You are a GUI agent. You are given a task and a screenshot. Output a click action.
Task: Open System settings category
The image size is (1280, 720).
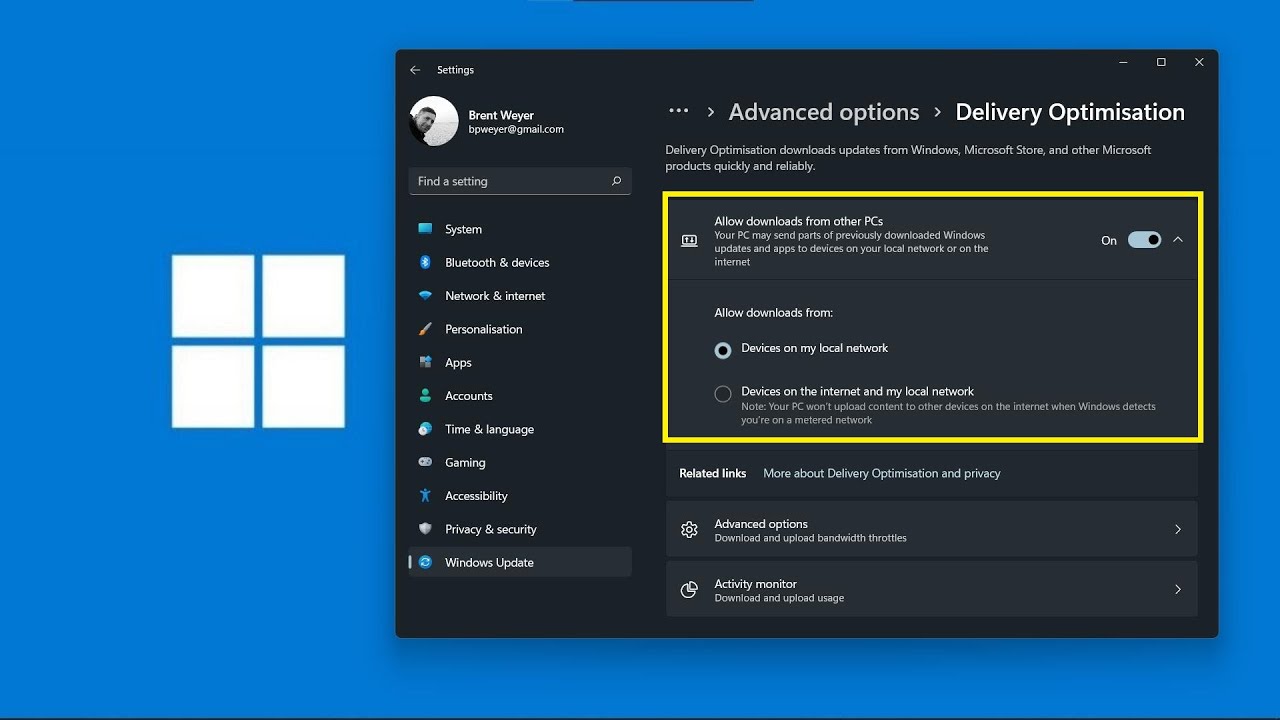tap(520, 229)
